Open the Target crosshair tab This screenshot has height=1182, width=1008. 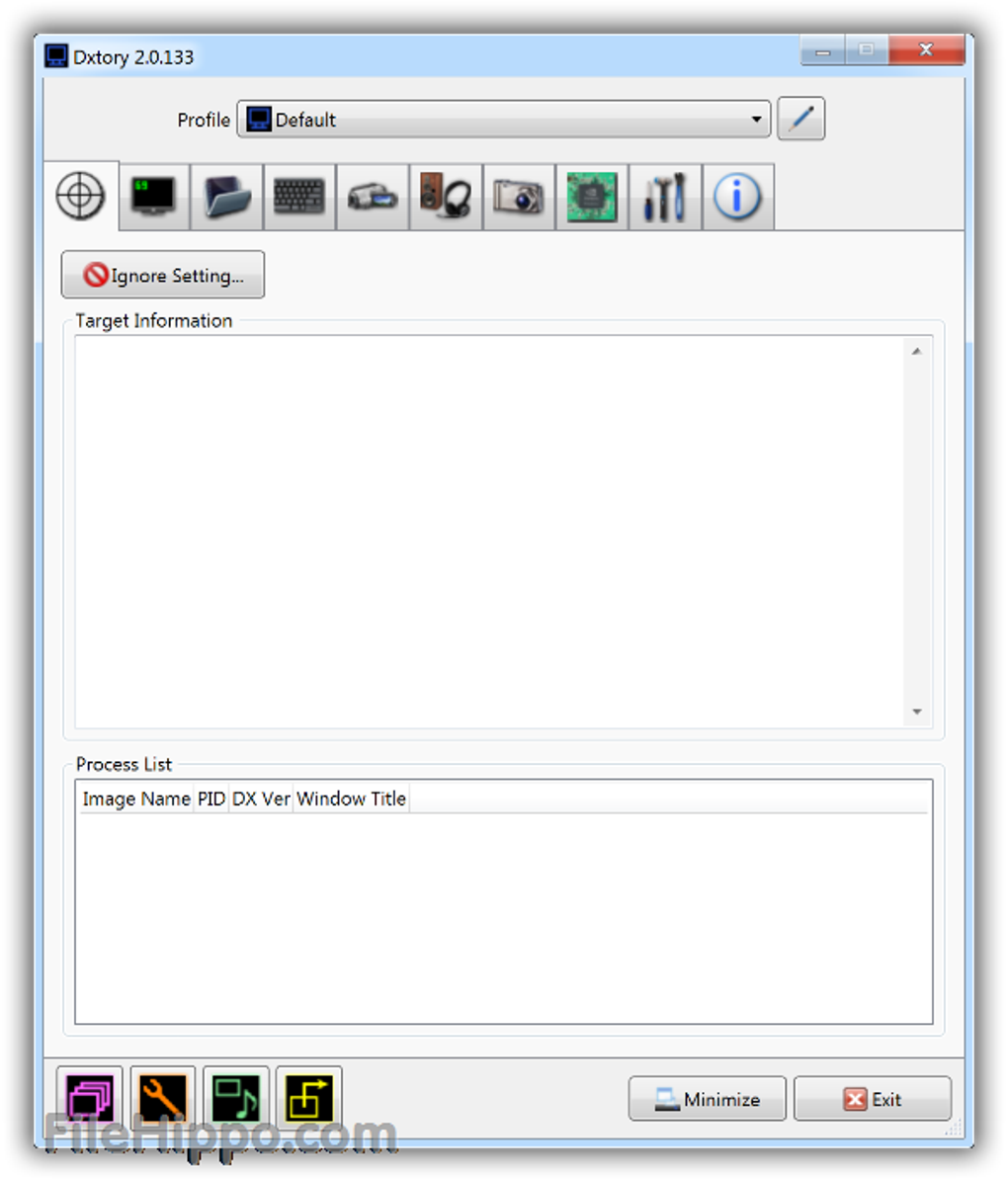pos(81,197)
